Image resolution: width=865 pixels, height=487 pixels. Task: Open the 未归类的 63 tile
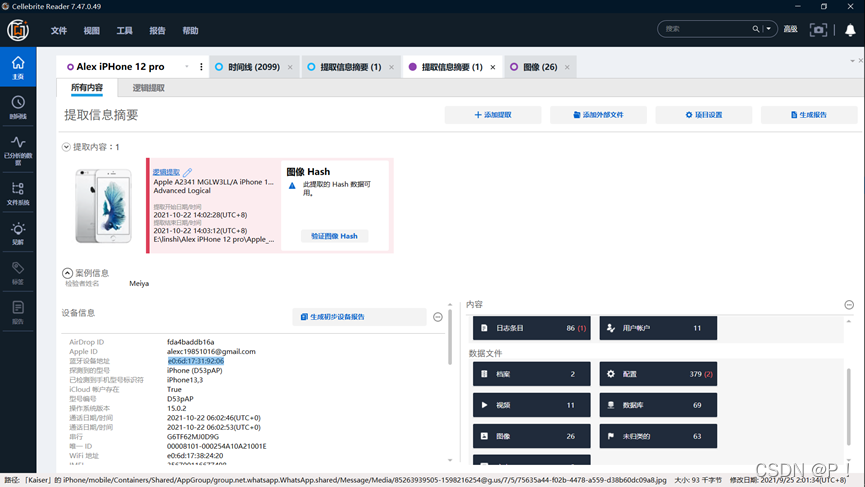pyautogui.click(x=658, y=436)
